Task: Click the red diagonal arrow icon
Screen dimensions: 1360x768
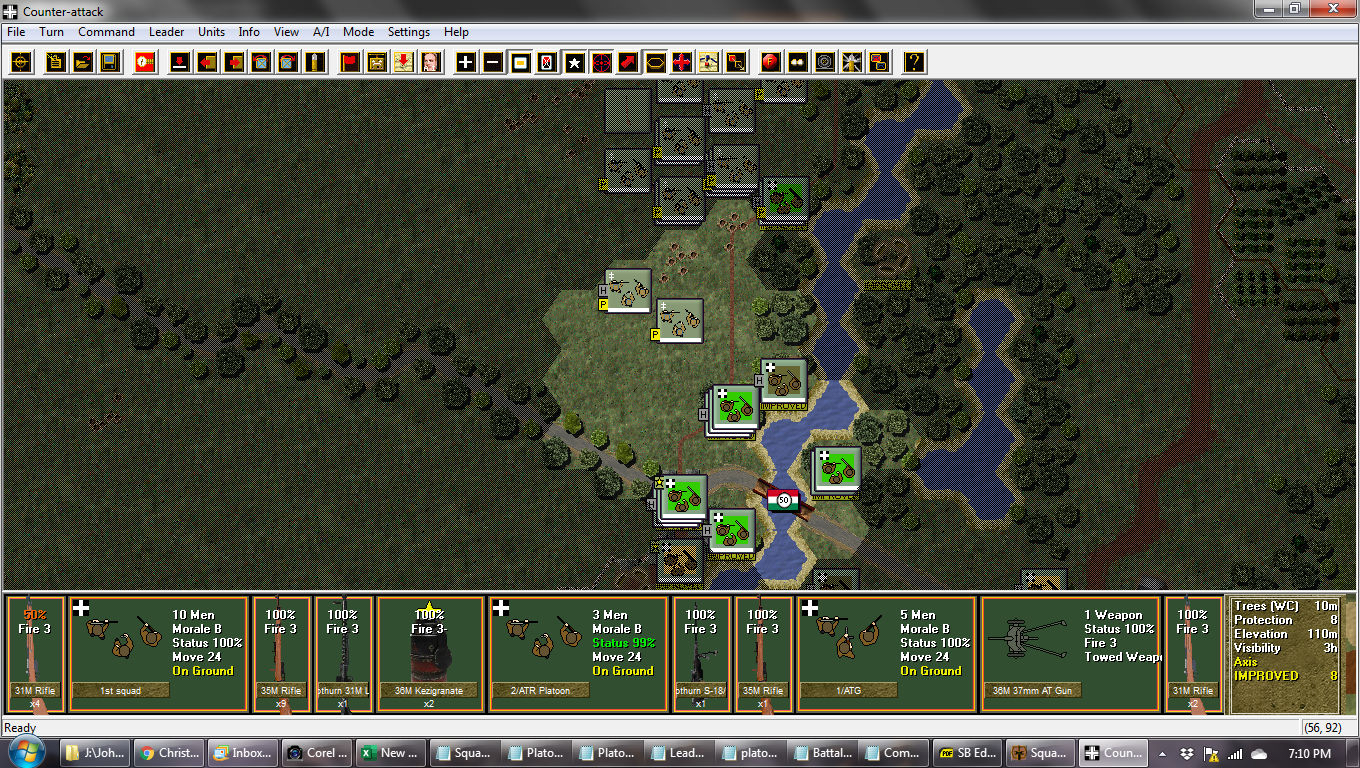Action: (x=628, y=62)
